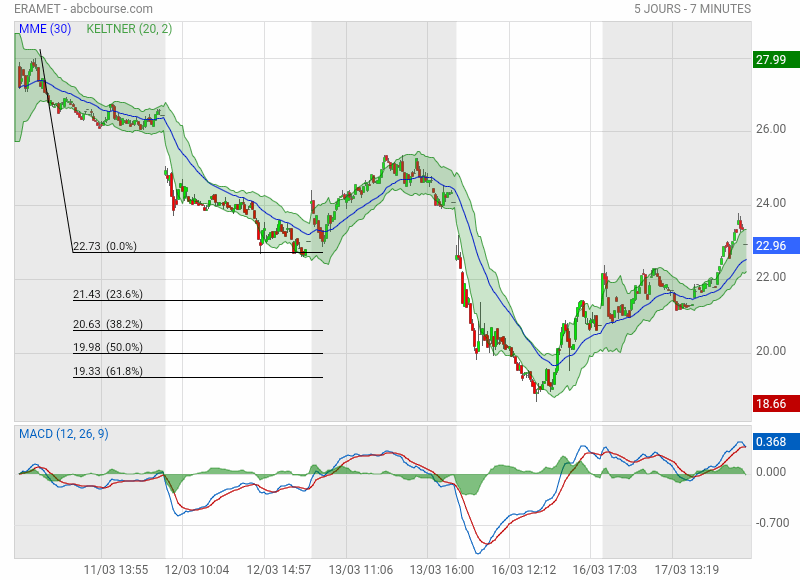Click the 26.00 price axis label
The height and width of the screenshot is (580, 800).
tap(771, 129)
